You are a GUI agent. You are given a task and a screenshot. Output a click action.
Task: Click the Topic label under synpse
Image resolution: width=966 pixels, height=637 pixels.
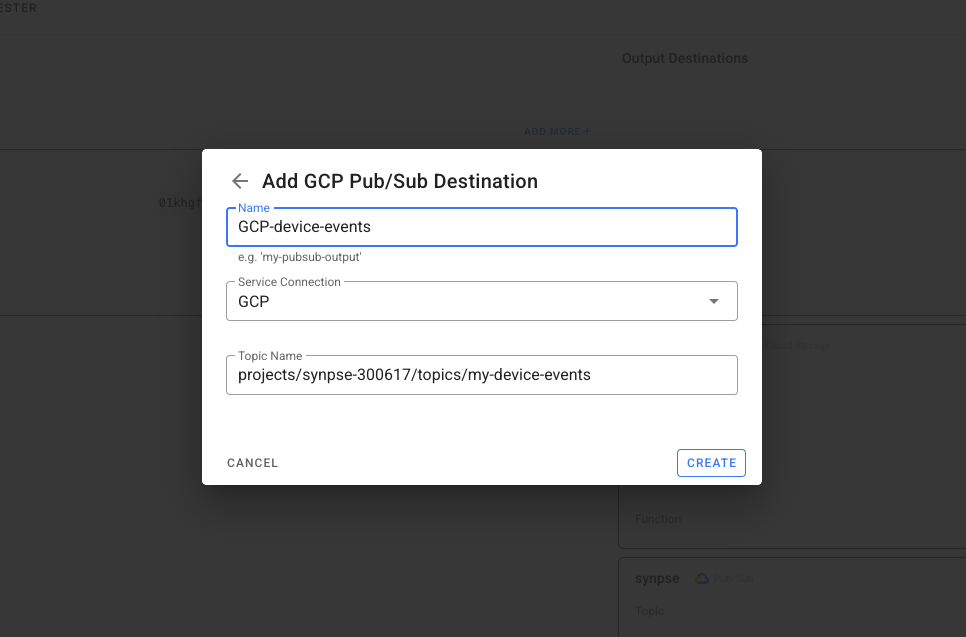650,611
